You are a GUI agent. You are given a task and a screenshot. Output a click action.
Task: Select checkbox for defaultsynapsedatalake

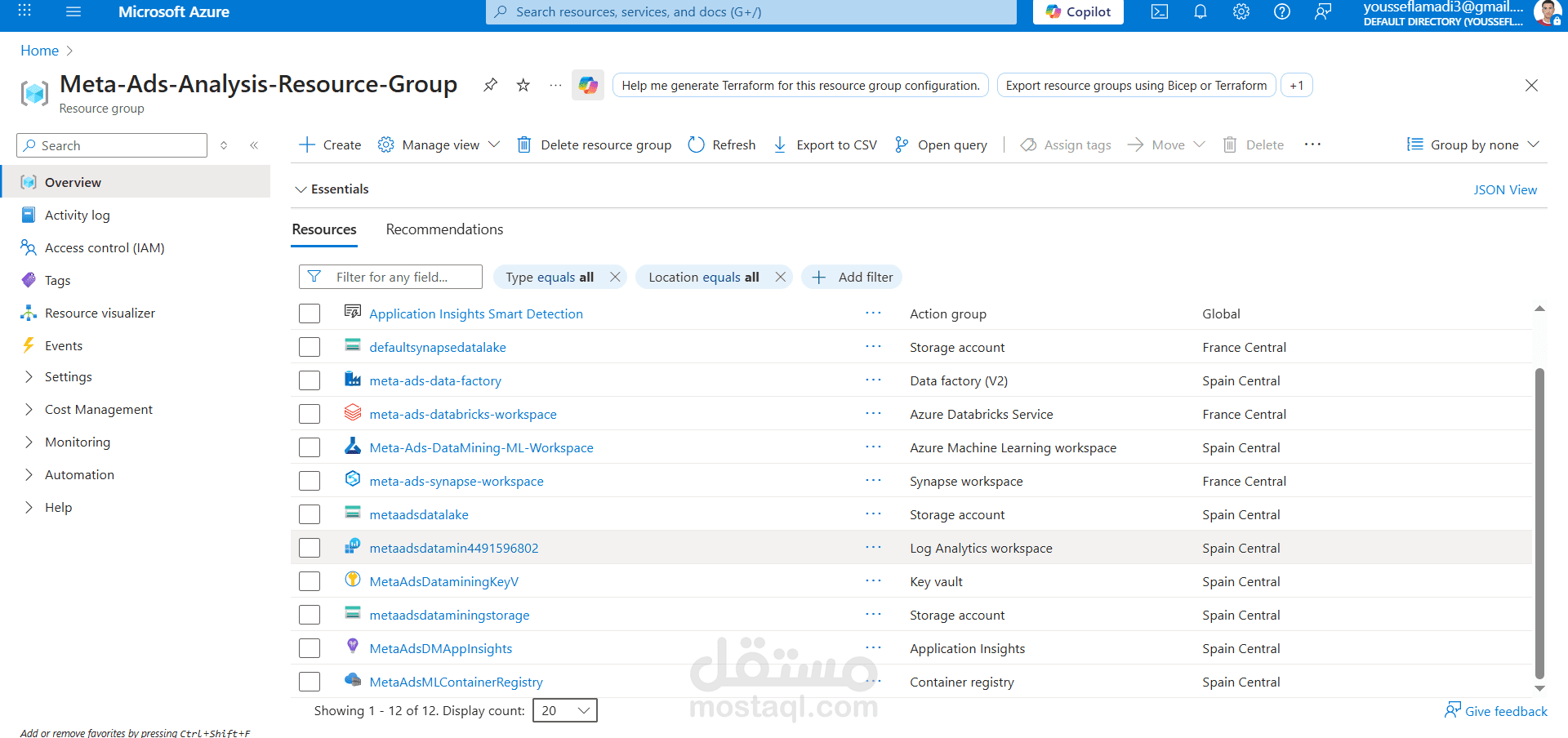(310, 347)
